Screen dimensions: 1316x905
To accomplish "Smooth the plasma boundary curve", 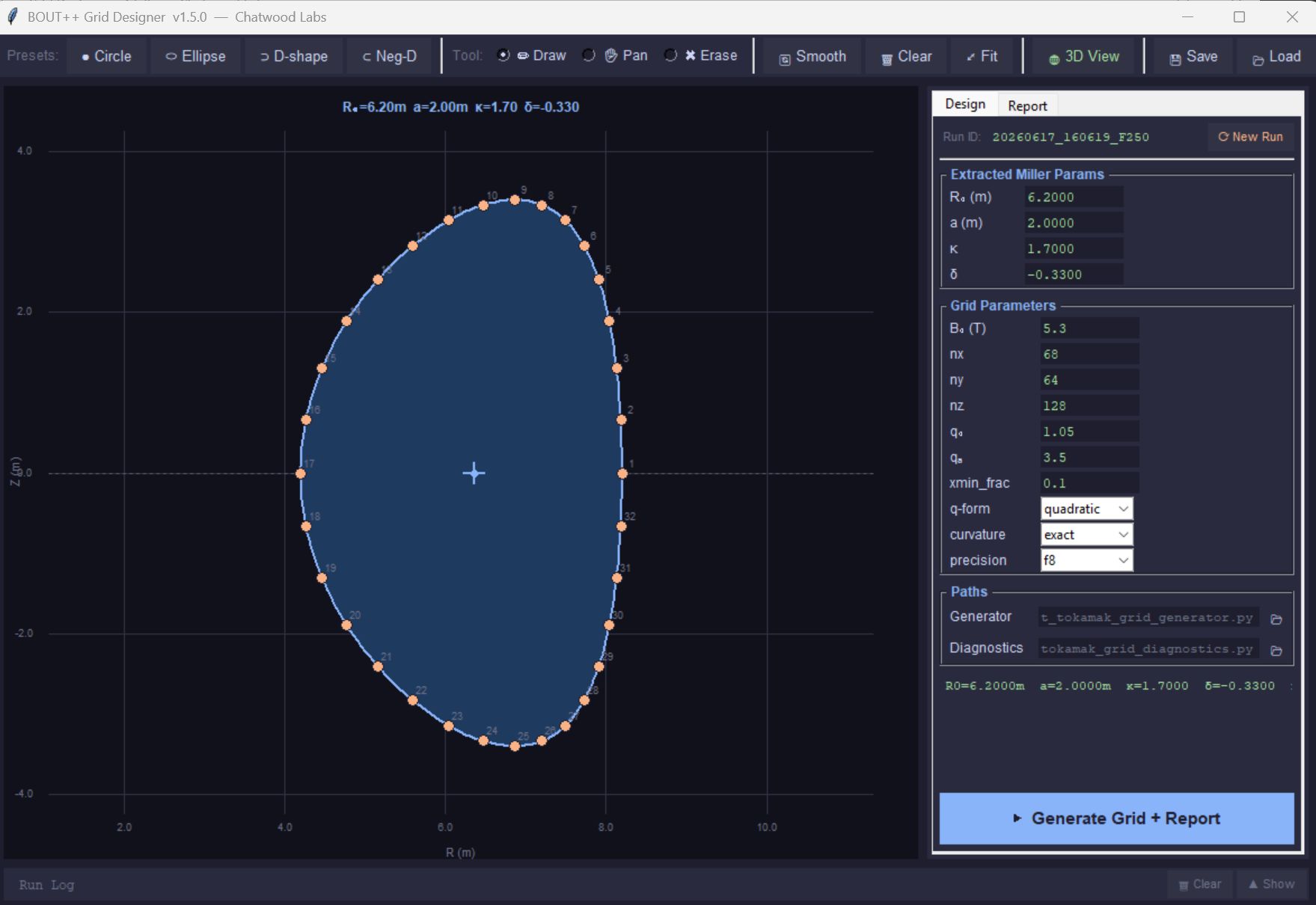I will tap(812, 57).
